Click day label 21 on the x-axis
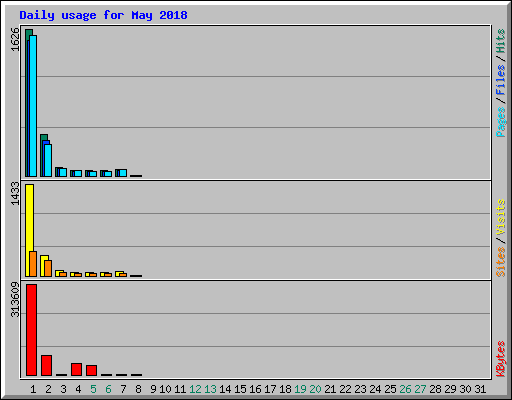 point(330,389)
